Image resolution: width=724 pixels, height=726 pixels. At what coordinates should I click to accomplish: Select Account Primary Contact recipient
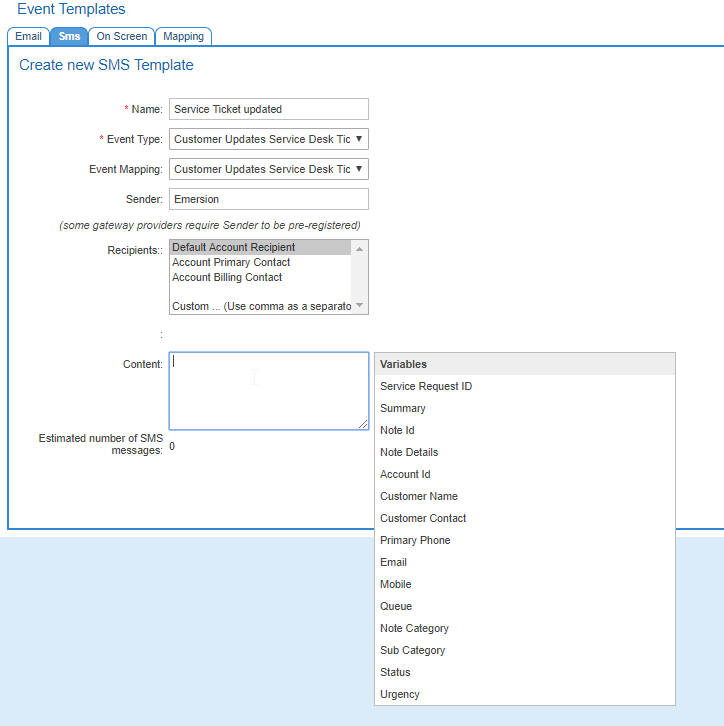point(231,262)
